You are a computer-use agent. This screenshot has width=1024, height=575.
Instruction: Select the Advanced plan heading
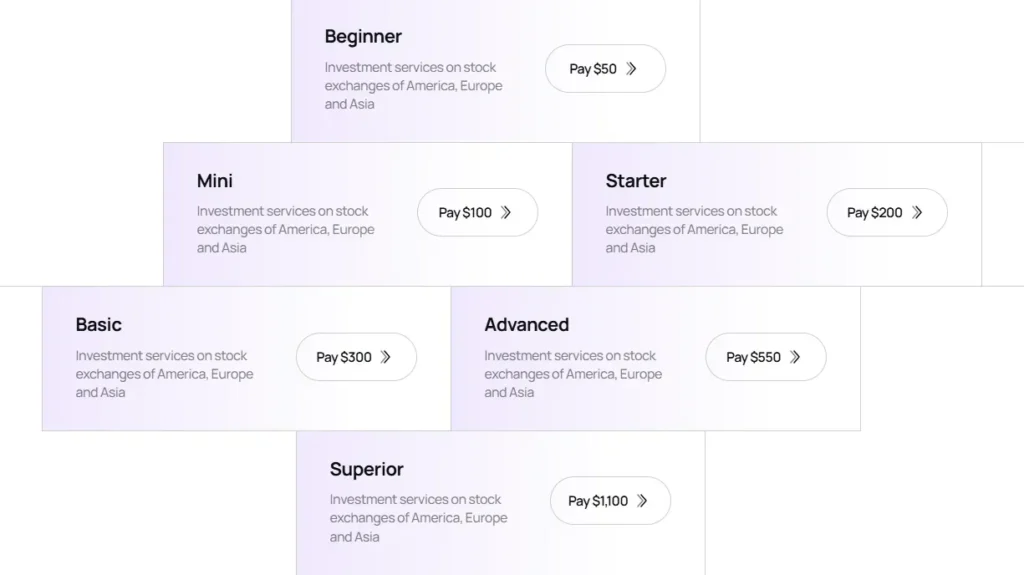point(527,325)
